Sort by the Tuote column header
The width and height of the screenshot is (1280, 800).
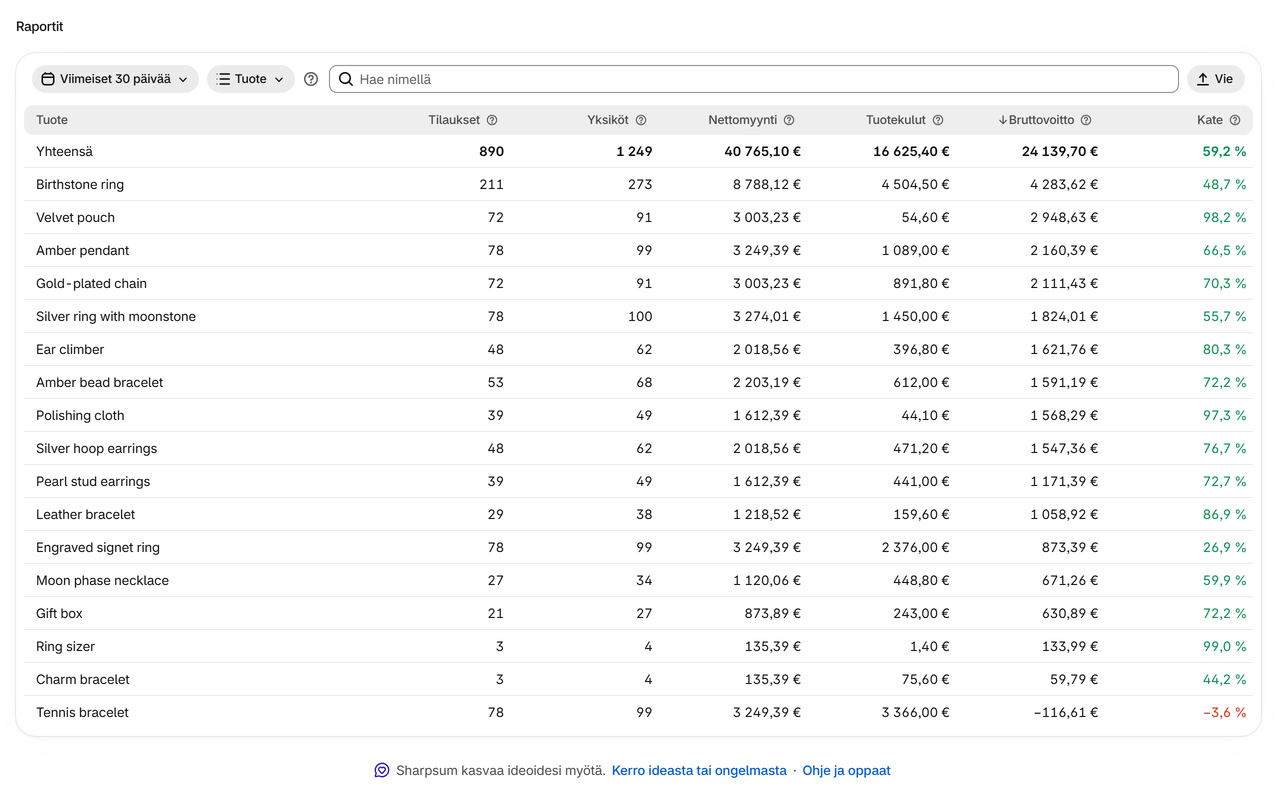tap(52, 120)
